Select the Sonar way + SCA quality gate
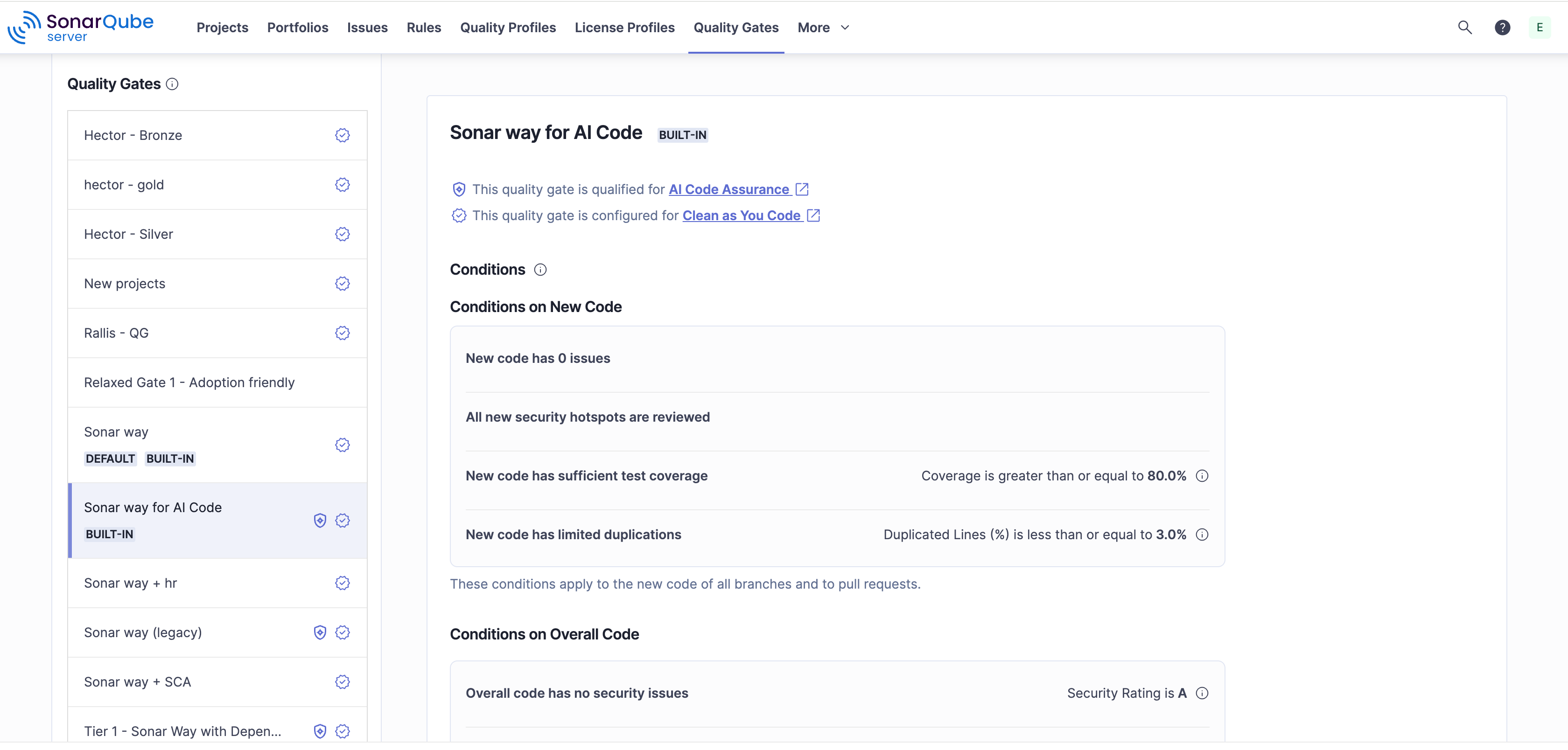The width and height of the screenshot is (1568, 750). pos(138,682)
